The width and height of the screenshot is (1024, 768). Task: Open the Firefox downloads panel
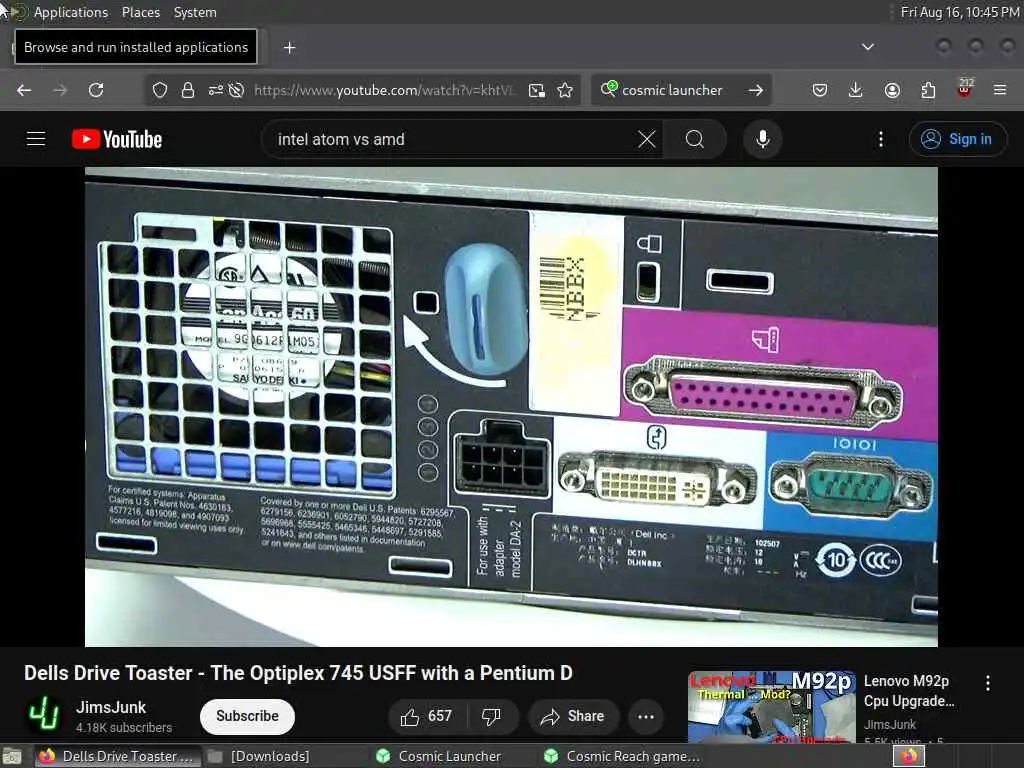pos(856,90)
